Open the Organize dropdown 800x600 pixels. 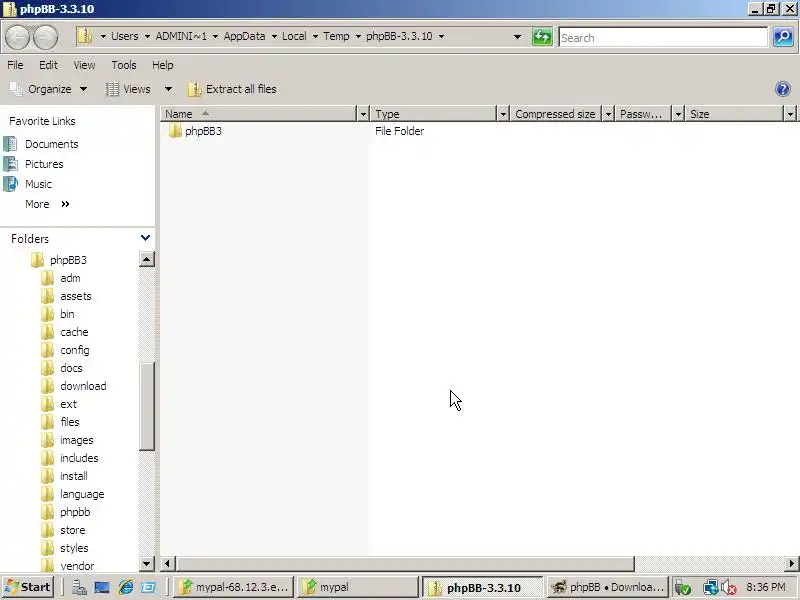pyautogui.click(x=49, y=89)
